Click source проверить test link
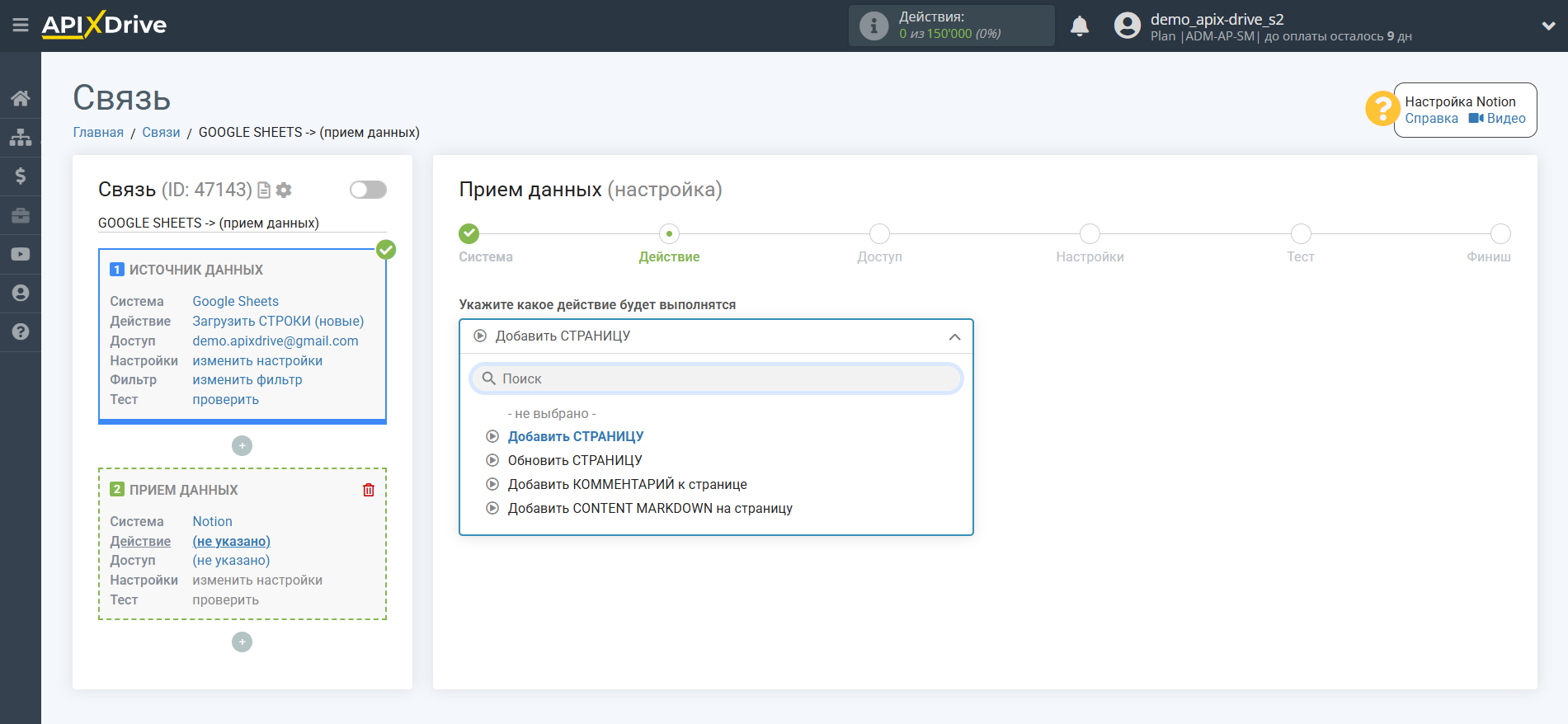The image size is (1568, 724). (x=226, y=400)
